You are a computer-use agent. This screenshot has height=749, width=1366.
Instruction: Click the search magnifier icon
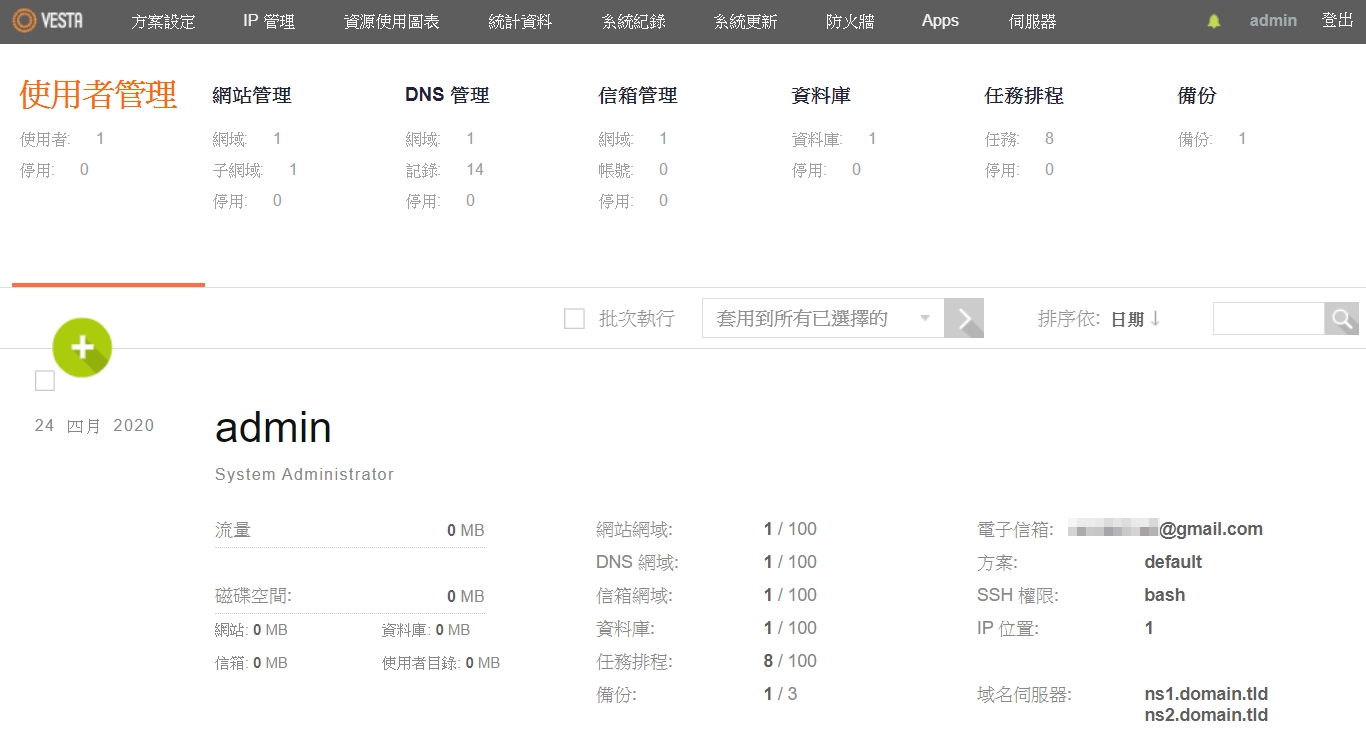1342,319
